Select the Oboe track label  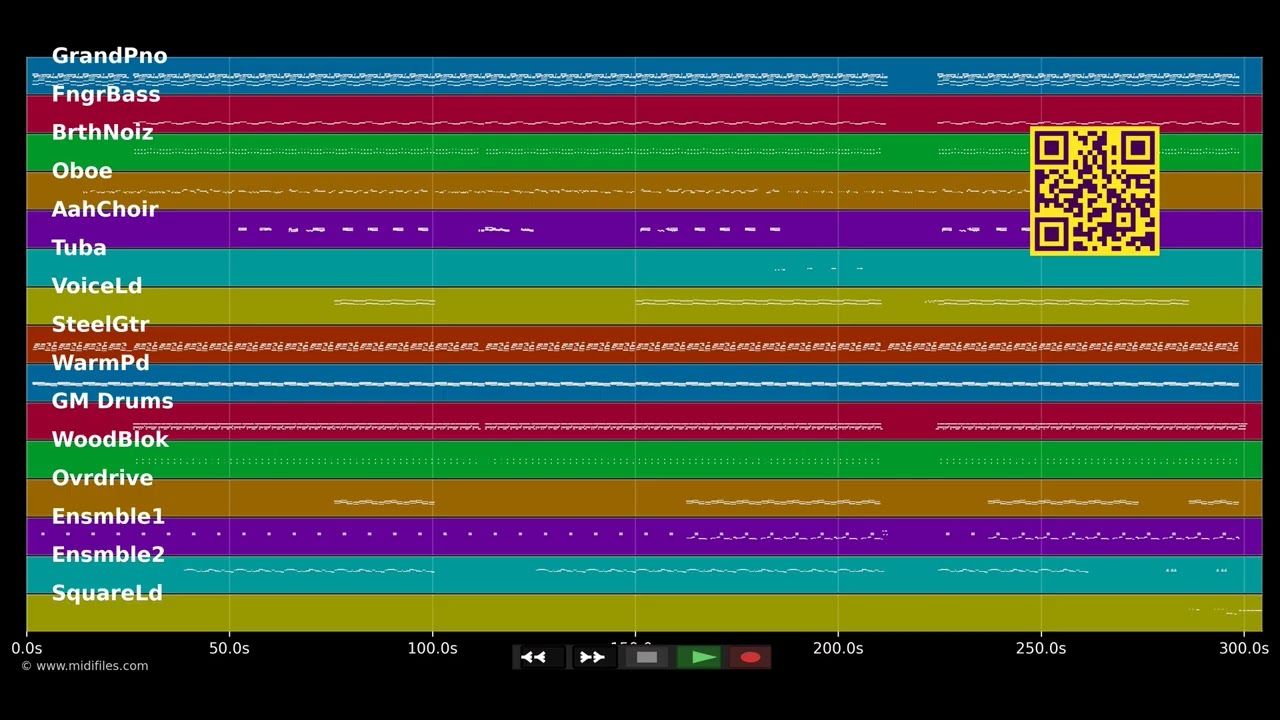pyautogui.click(x=82, y=171)
